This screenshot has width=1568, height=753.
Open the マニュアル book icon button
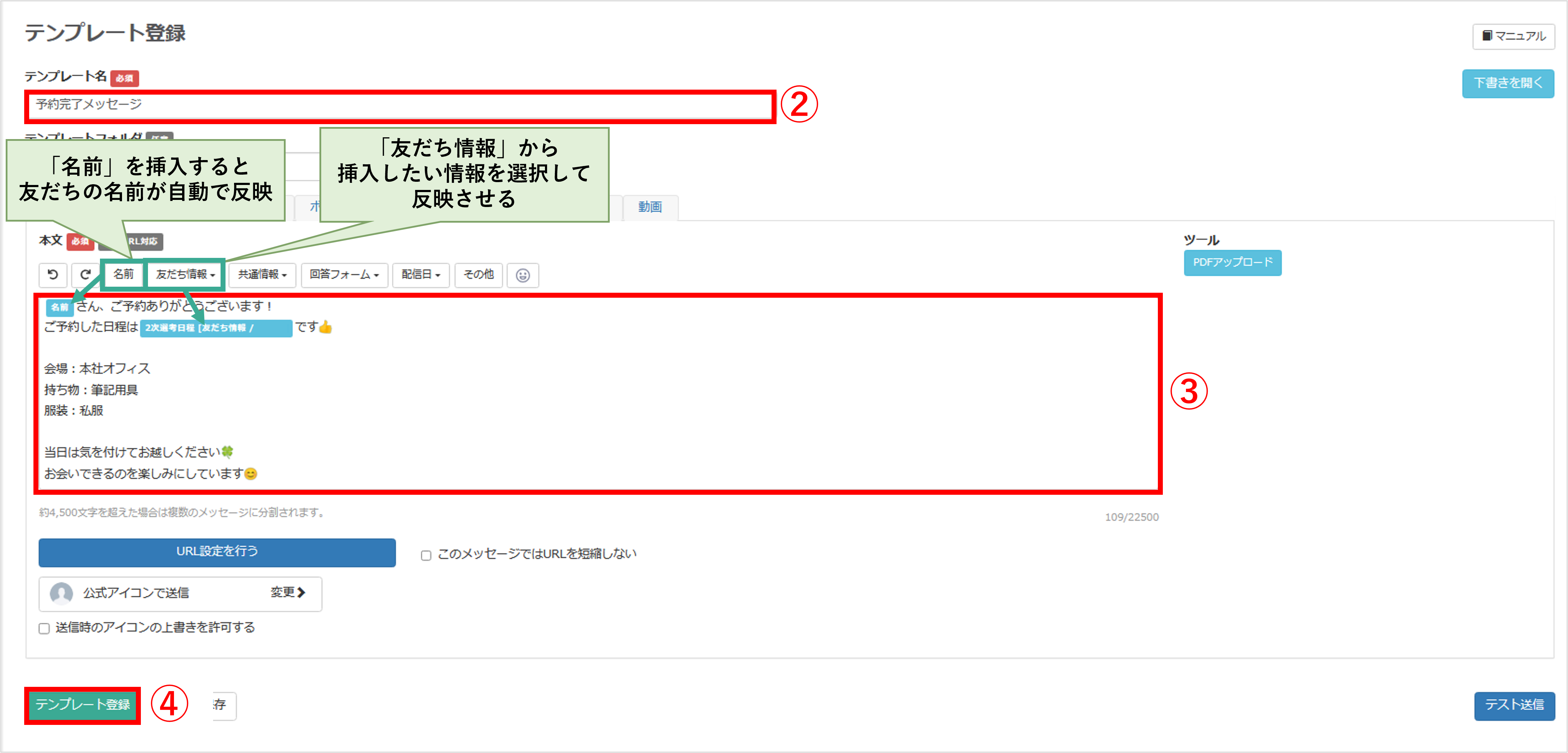point(1513,36)
